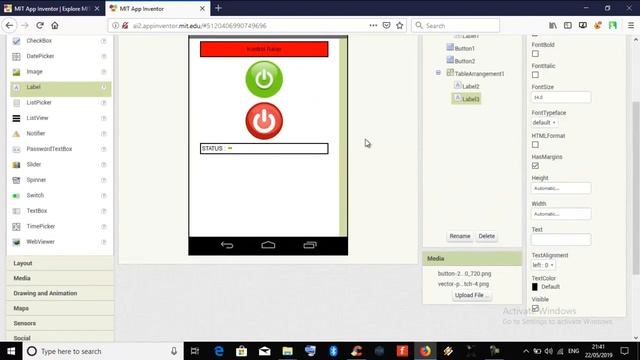Select the CheckBox palette component icon
This screenshot has height=360, width=640.
16,41
